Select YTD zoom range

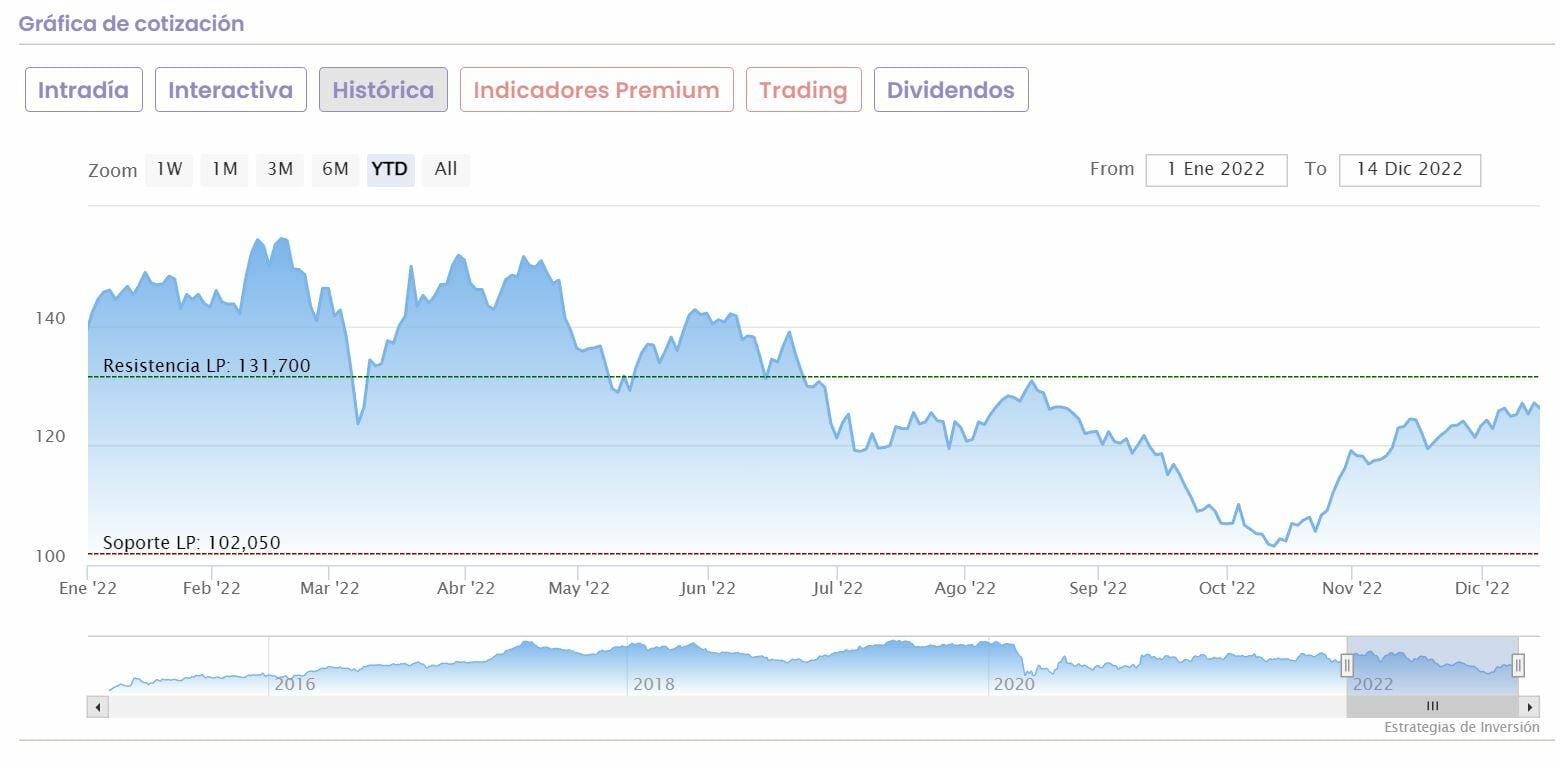pos(389,169)
